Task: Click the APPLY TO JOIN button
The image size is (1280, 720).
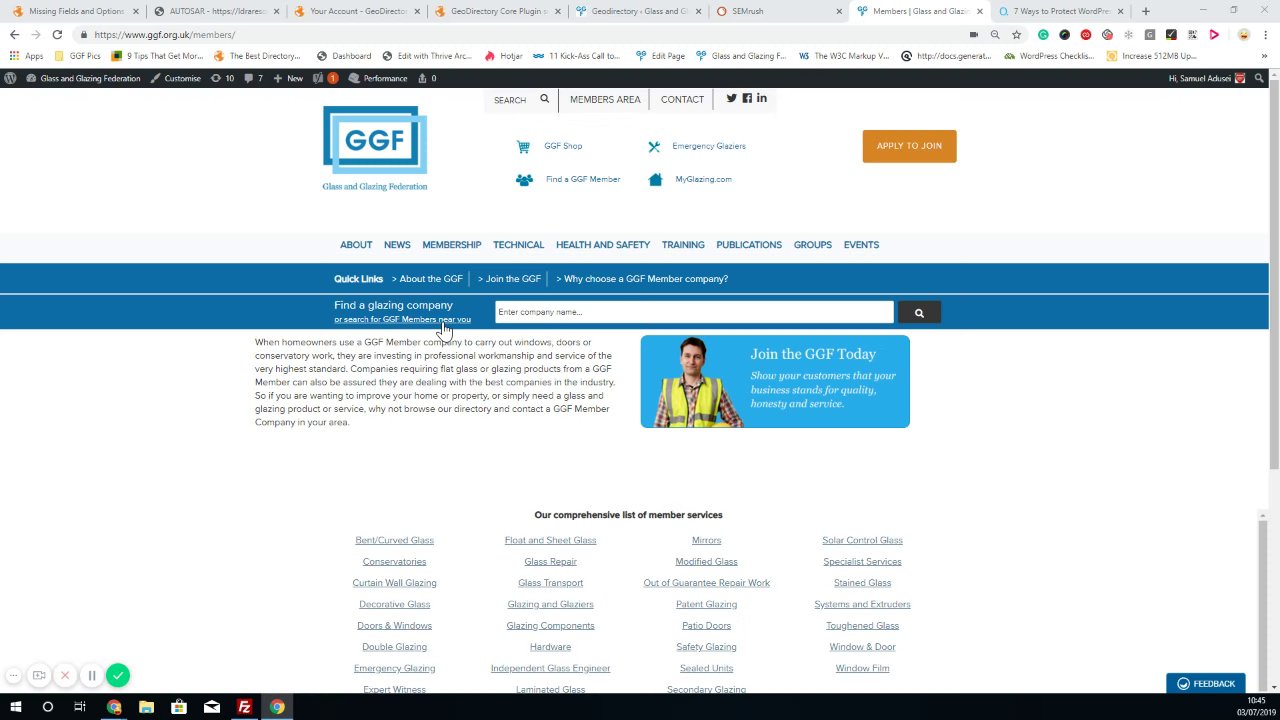Action: tap(909, 146)
